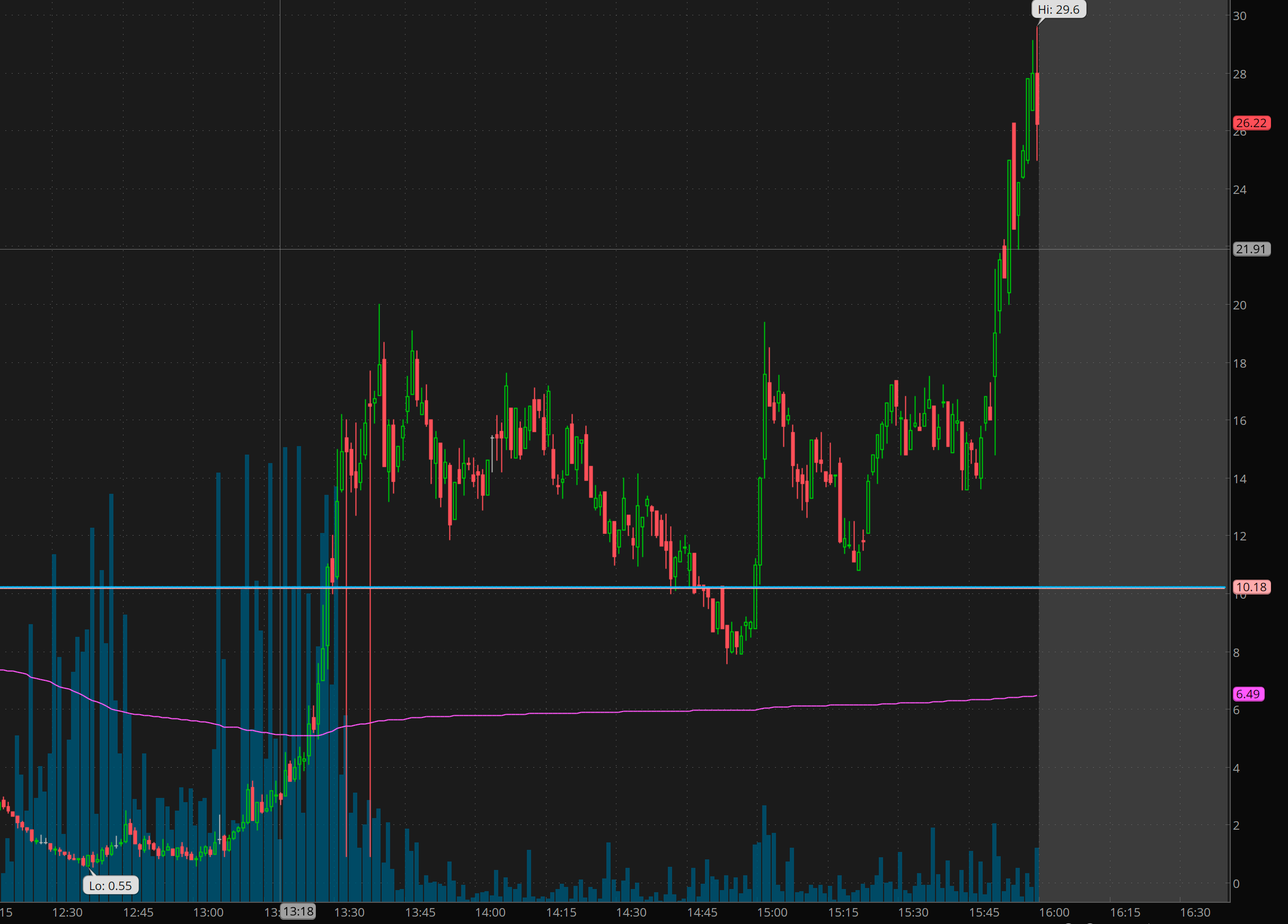The width and height of the screenshot is (1288, 924).
Task: Click the 24 price axis label
Action: (1239, 190)
